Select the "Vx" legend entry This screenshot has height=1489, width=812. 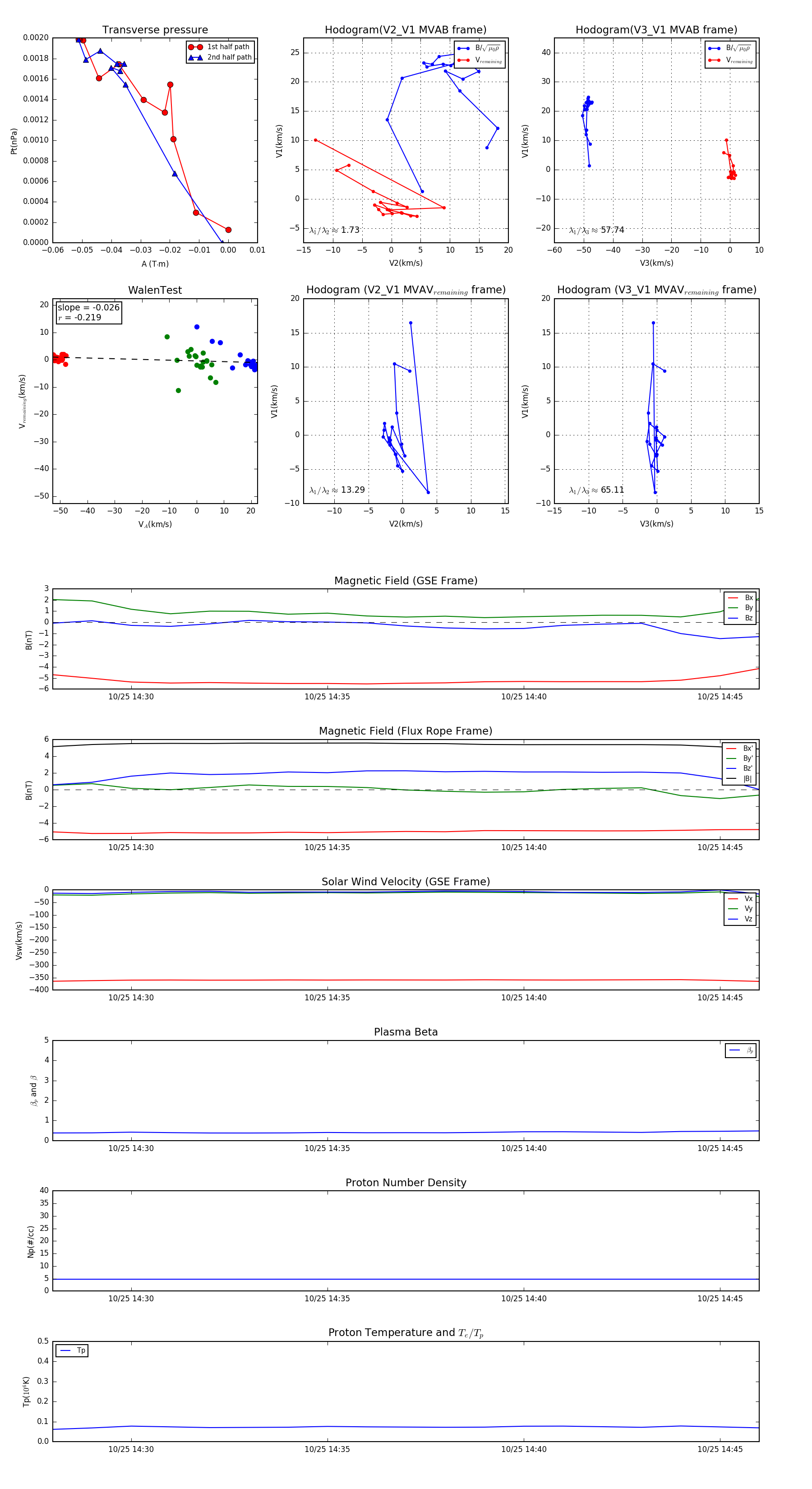(740, 898)
